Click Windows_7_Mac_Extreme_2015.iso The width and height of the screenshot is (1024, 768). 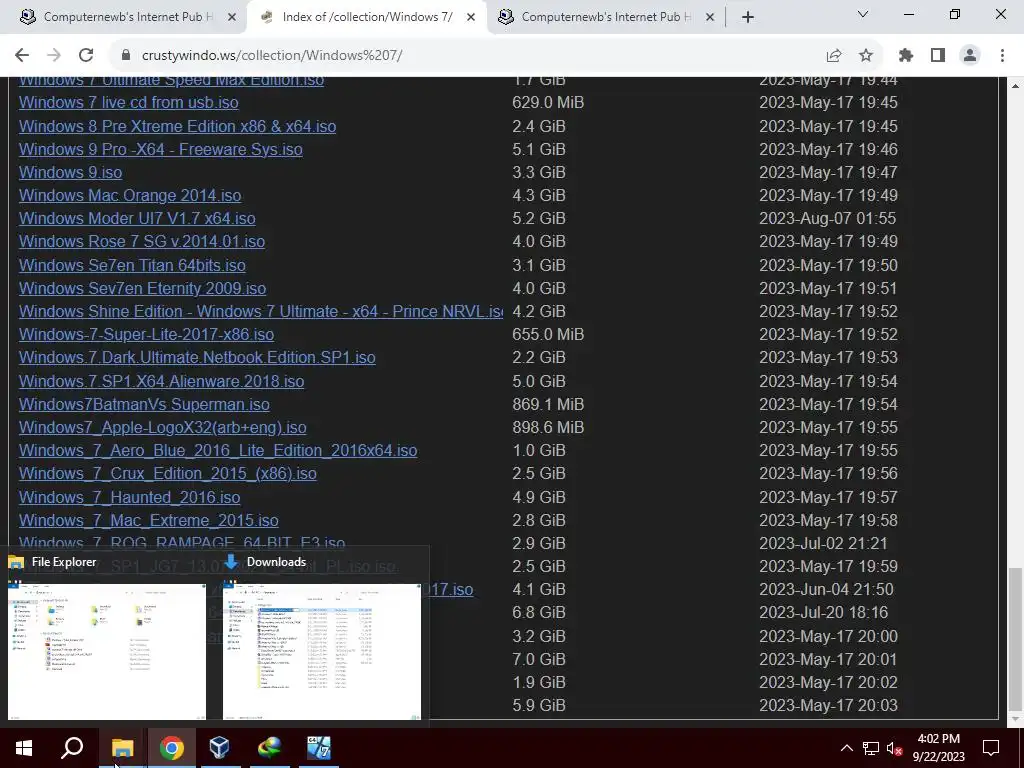pyautogui.click(x=149, y=520)
